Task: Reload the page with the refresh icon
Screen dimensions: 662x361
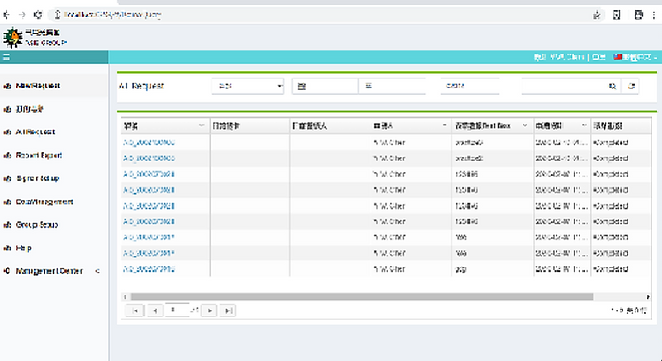Action: tap(38, 15)
